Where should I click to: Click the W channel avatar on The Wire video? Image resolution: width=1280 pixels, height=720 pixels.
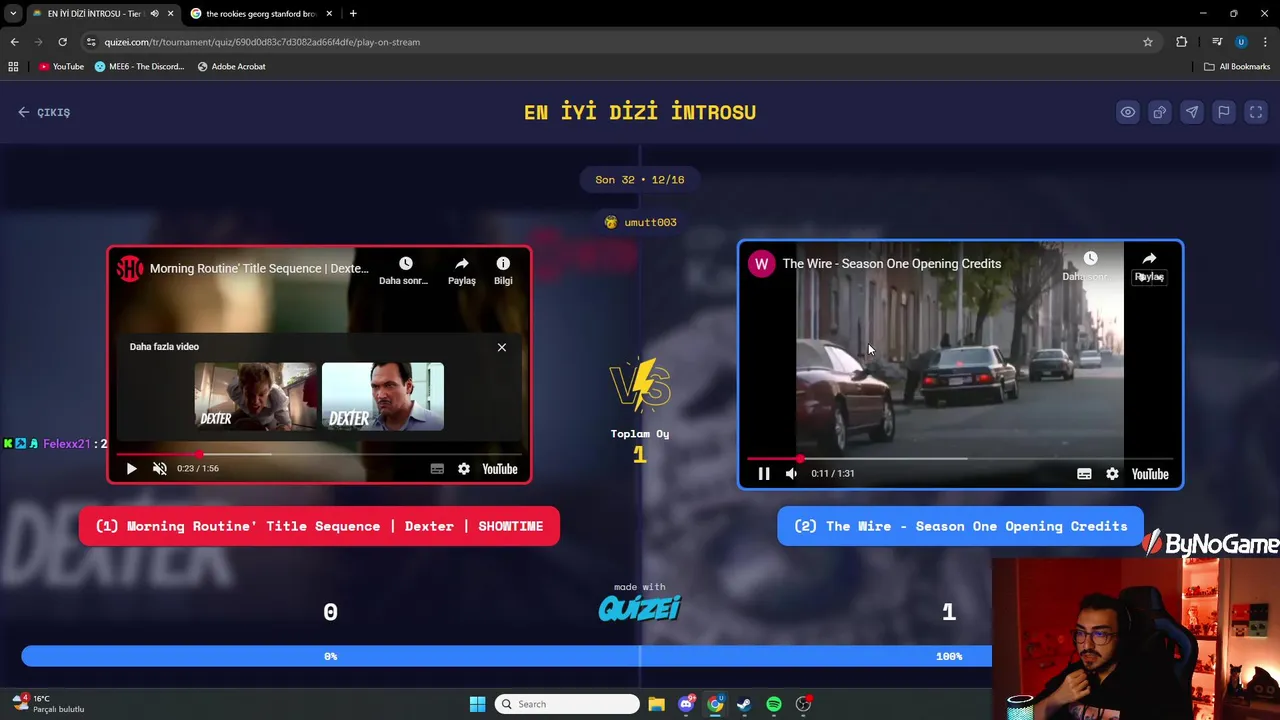click(762, 264)
